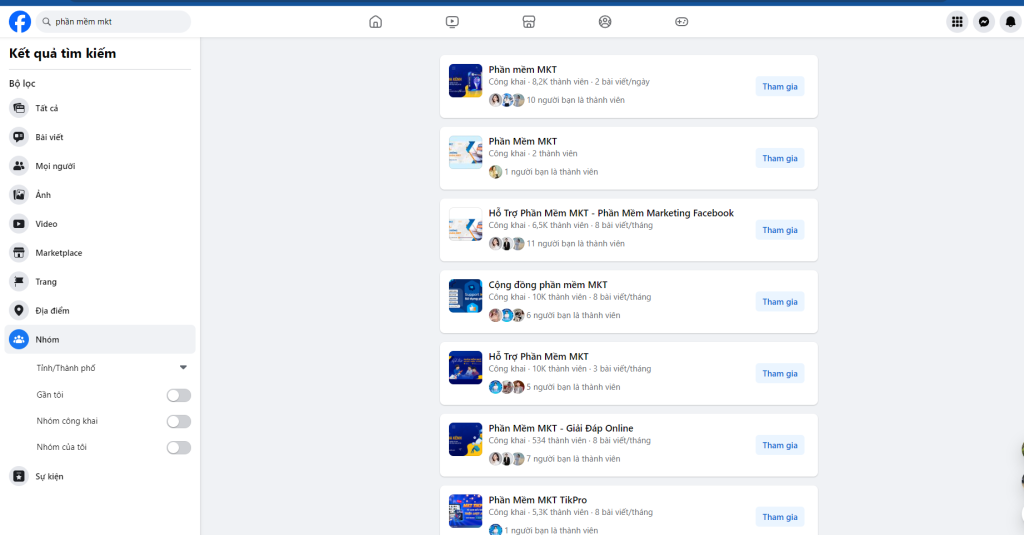Open the Marketplace filter in sidebar
This screenshot has height=535, width=1024.
pyautogui.click(x=100, y=253)
